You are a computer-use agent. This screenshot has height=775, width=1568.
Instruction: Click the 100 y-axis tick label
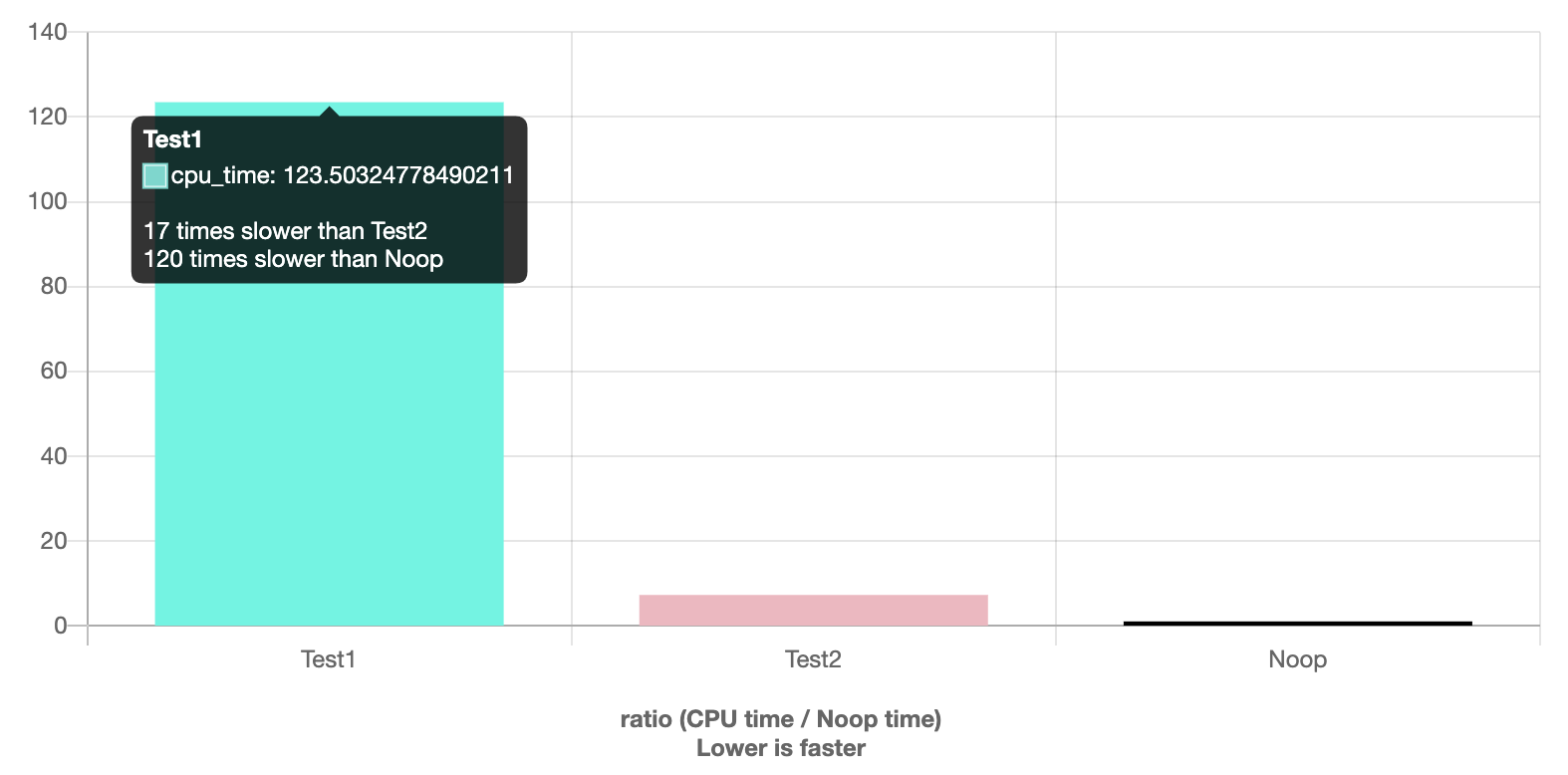pos(48,201)
